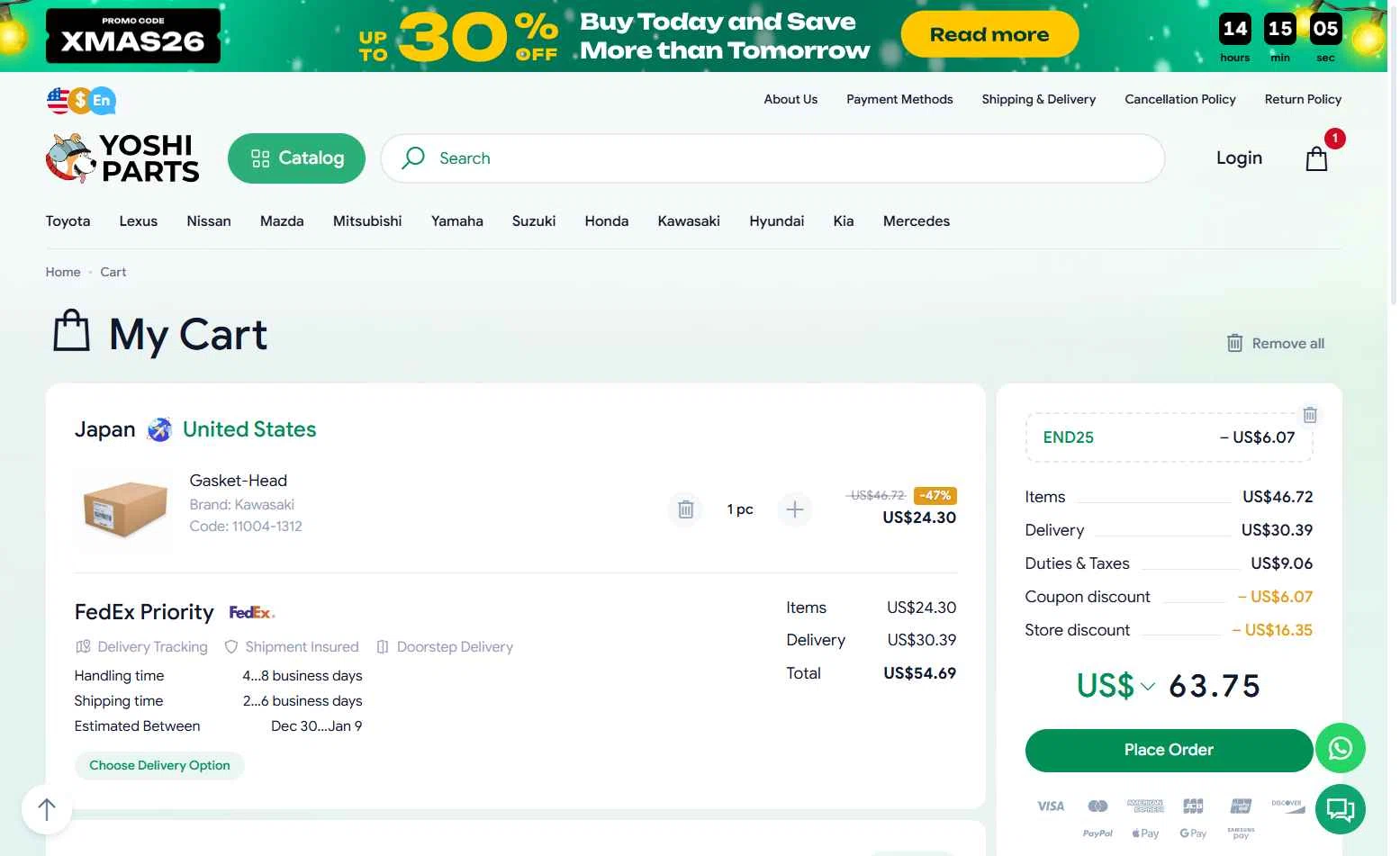The width and height of the screenshot is (1400, 856).
Task: Click the search magnifier icon
Action: pos(413,158)
